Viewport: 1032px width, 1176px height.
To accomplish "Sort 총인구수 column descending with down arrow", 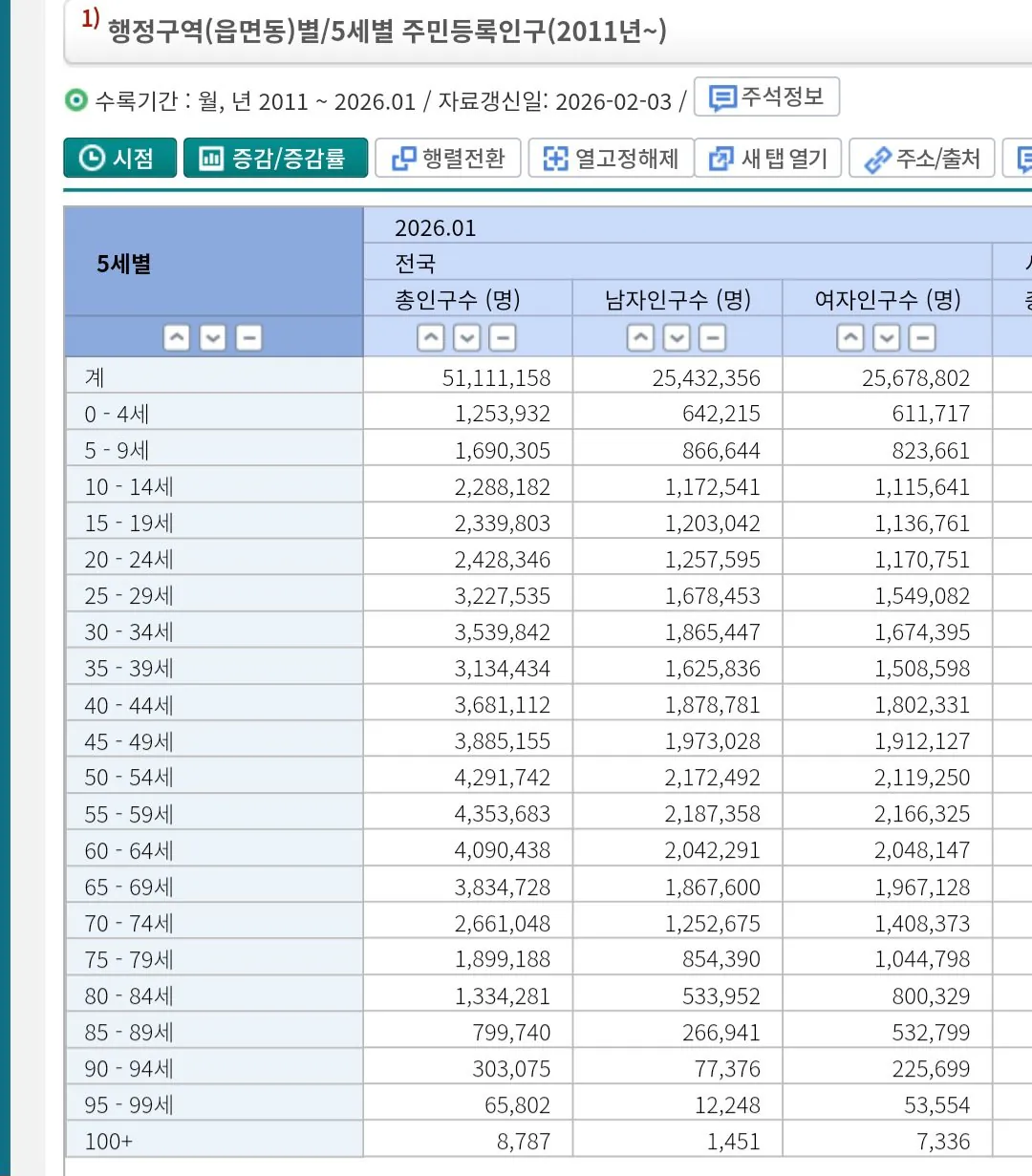I will [x=467, y=338].
